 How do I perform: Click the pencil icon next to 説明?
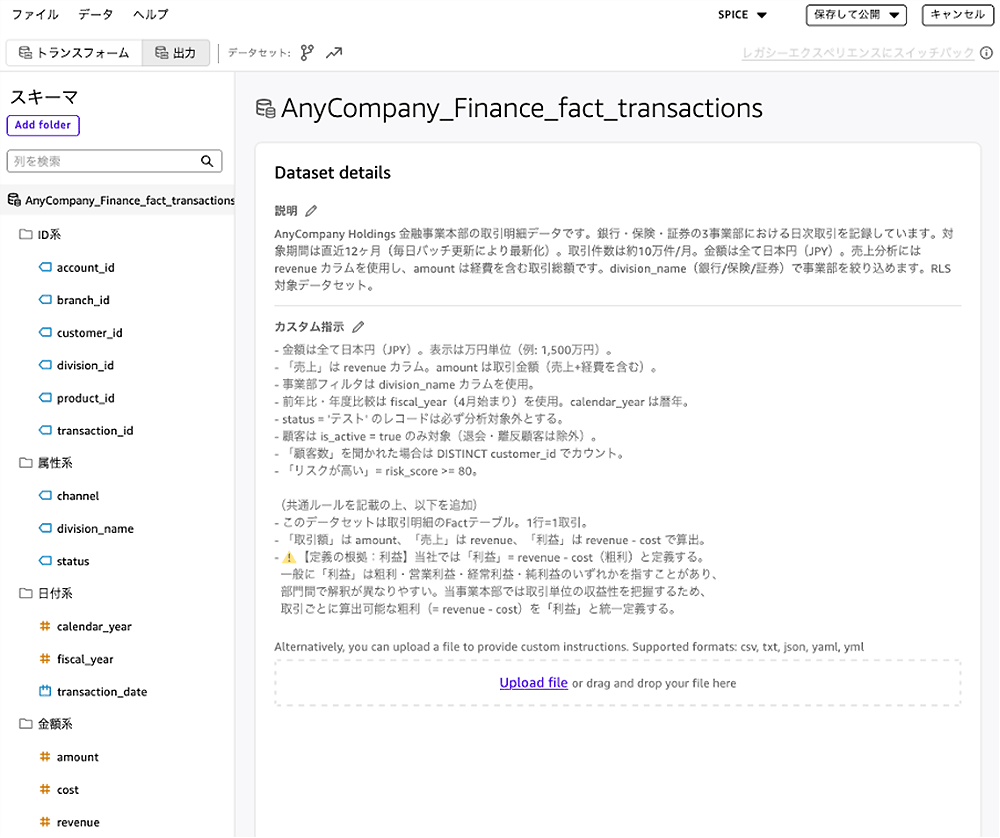(x=311, y=210)
